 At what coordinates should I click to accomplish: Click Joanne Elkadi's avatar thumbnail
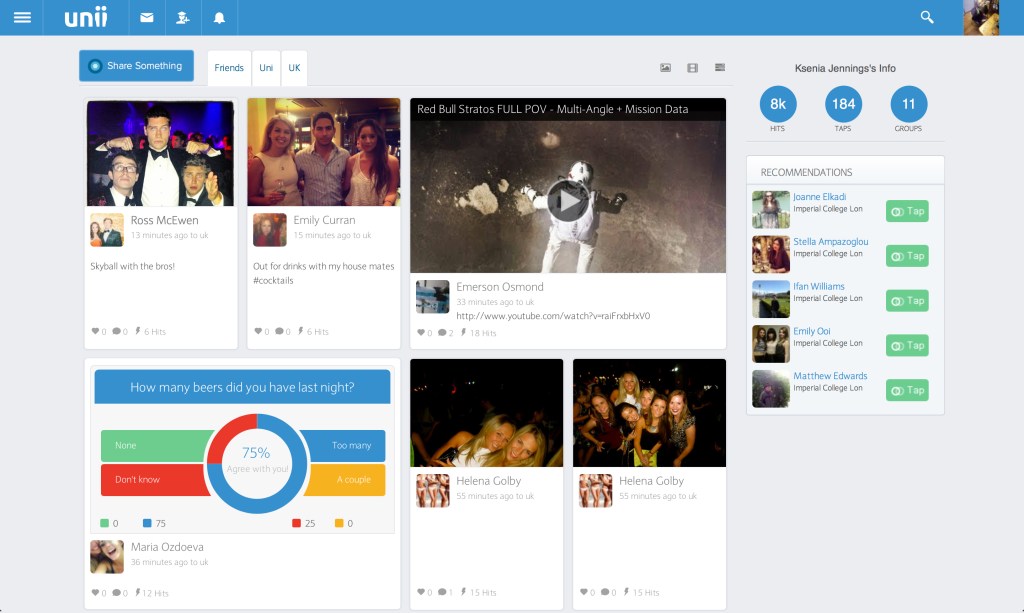click(x=771, y=210)
